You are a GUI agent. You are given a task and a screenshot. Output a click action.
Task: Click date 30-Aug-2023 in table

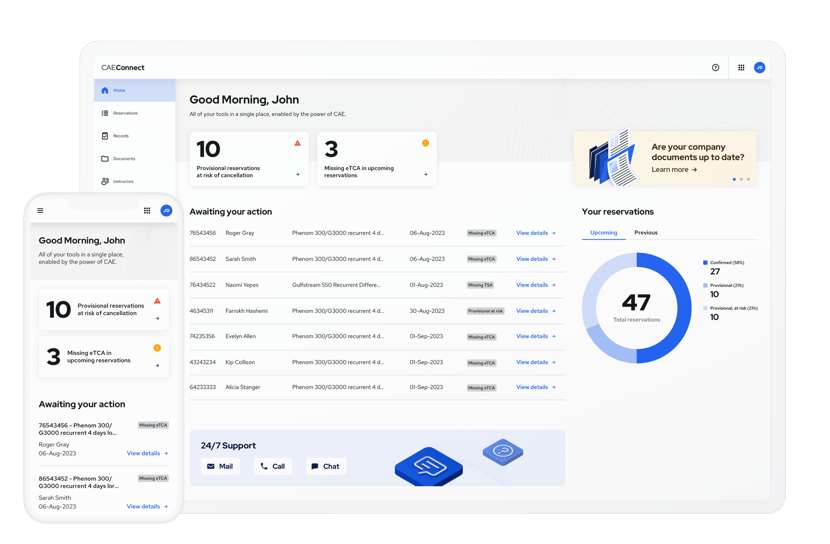pos(427,311)
